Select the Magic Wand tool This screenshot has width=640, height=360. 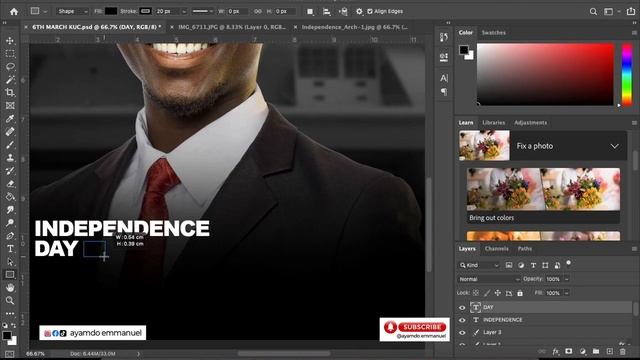[10, 80]
